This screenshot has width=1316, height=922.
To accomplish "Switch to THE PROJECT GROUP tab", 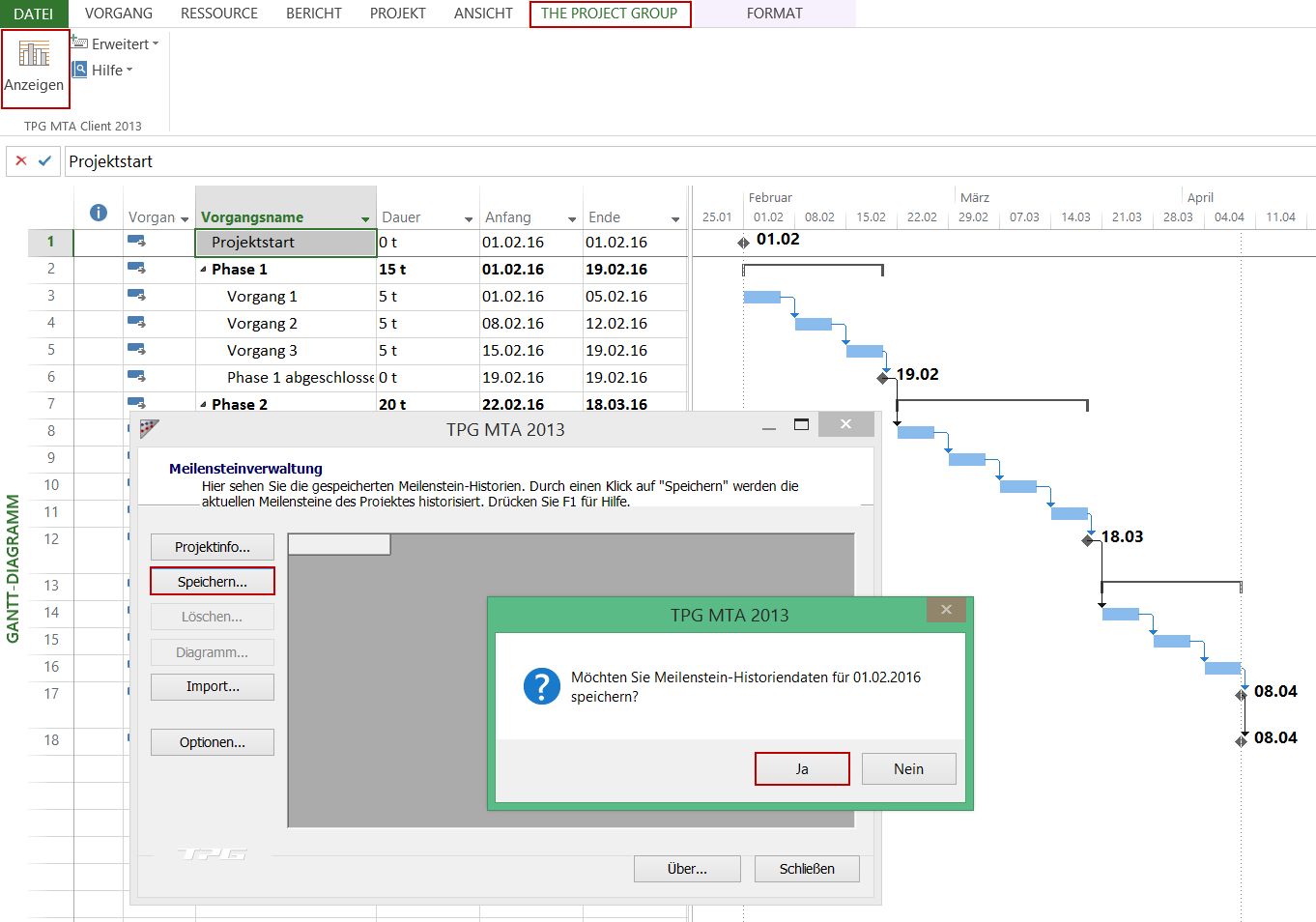I will click(609, 14).
